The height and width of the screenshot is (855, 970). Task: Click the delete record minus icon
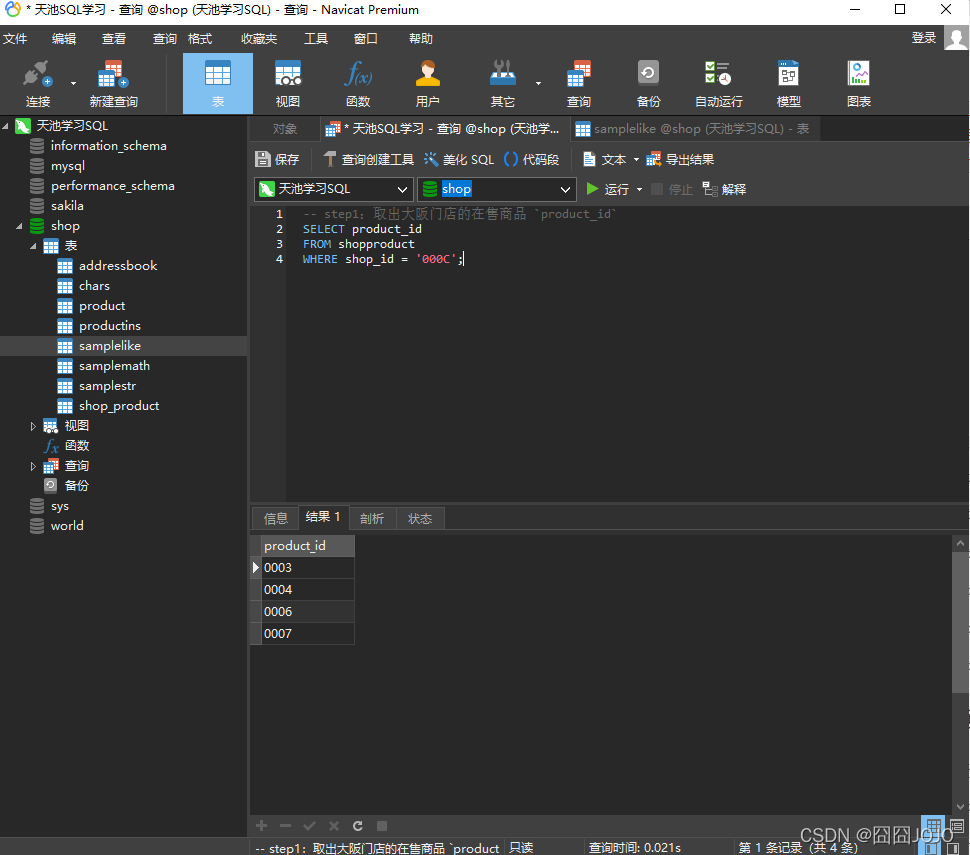click(285, 826)
